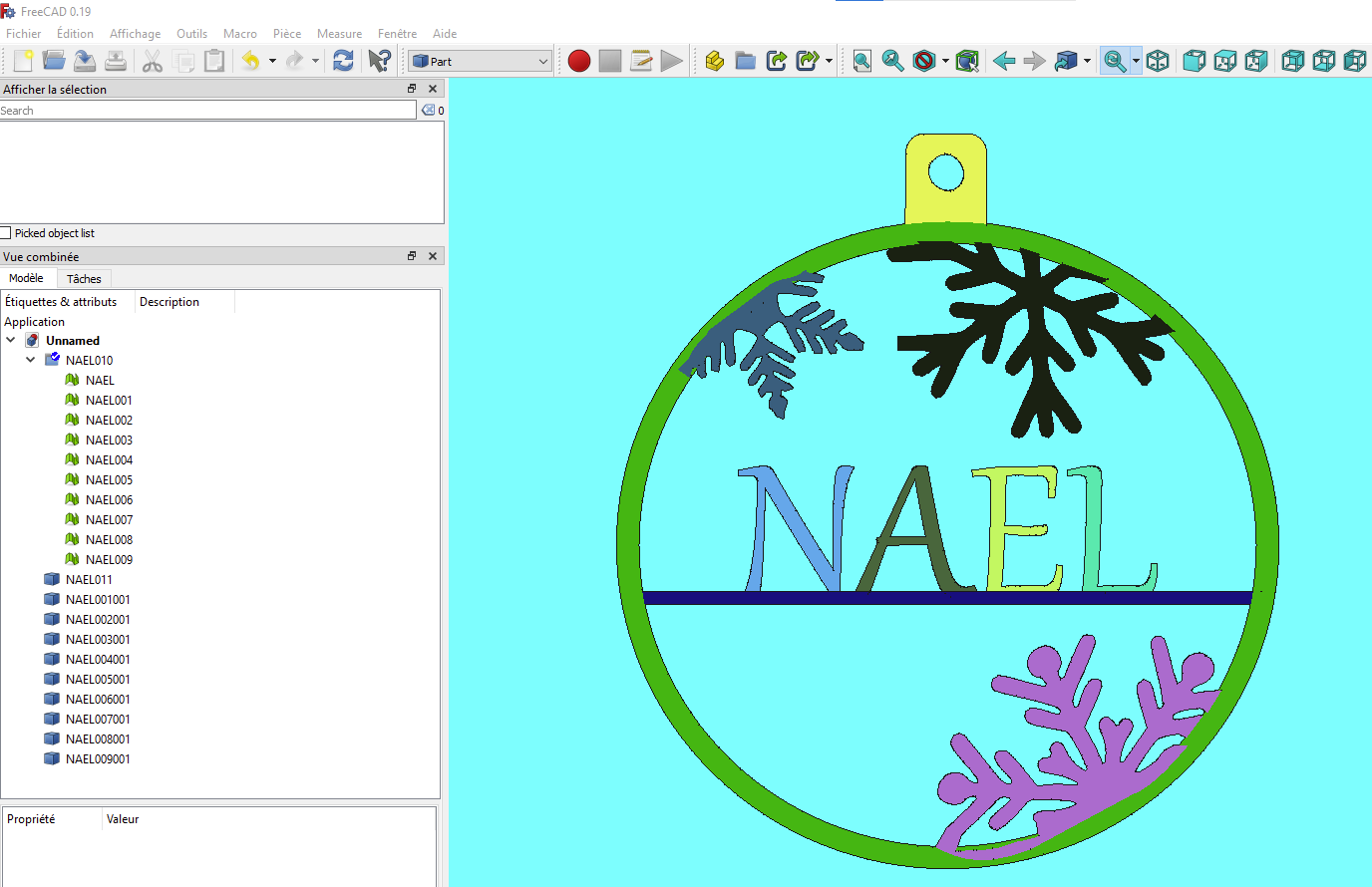Toggle the Picked object list checkbox
Viewport: 1372px width, 887px height.
(x=6, y=233)
